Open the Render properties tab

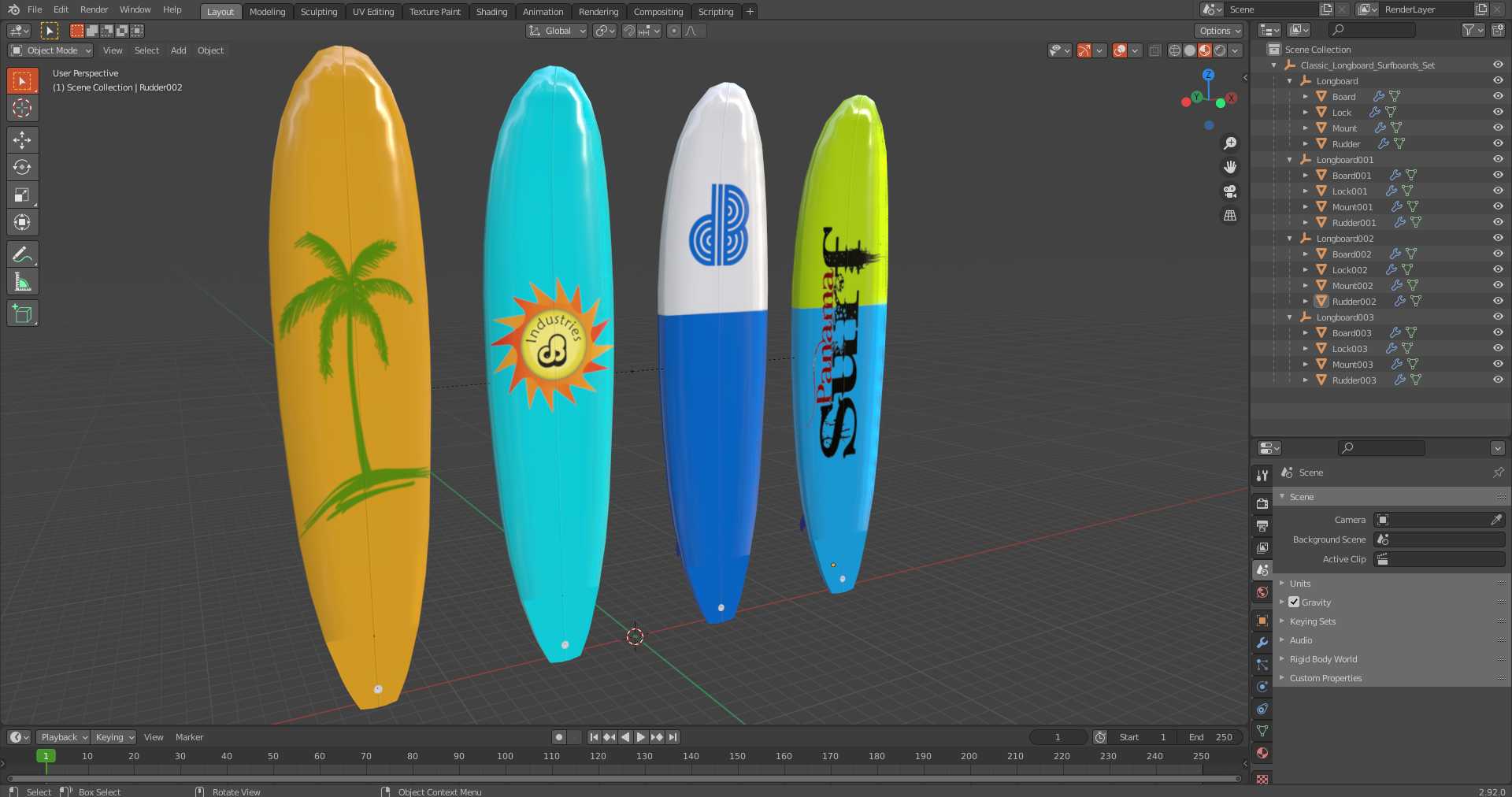click(1262, 503)
